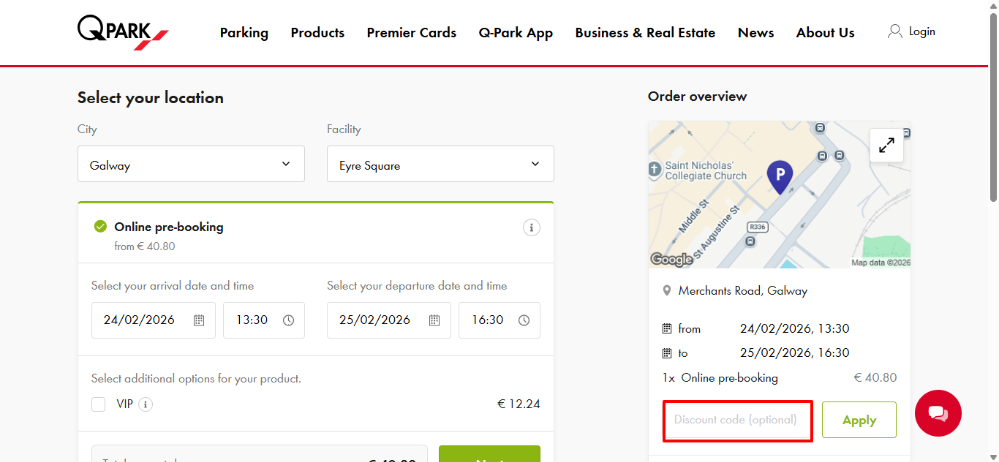Click the Merchants Road, Galway address
This screenshot has height=462, width=999.
[742, 291]
